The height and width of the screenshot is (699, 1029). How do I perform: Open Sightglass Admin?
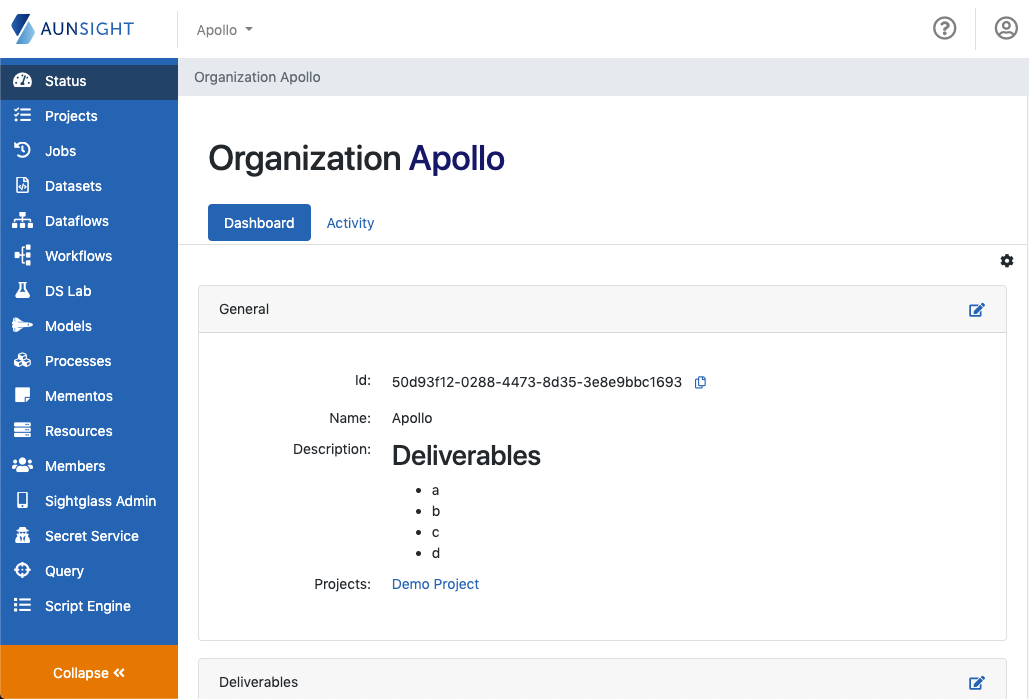click(x=100, y=501)
